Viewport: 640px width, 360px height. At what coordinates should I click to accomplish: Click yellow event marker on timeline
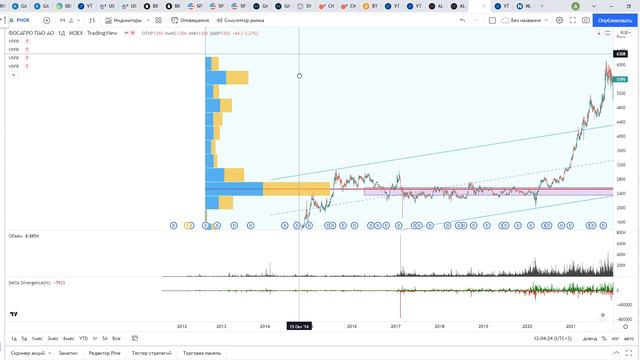(188, 225)
